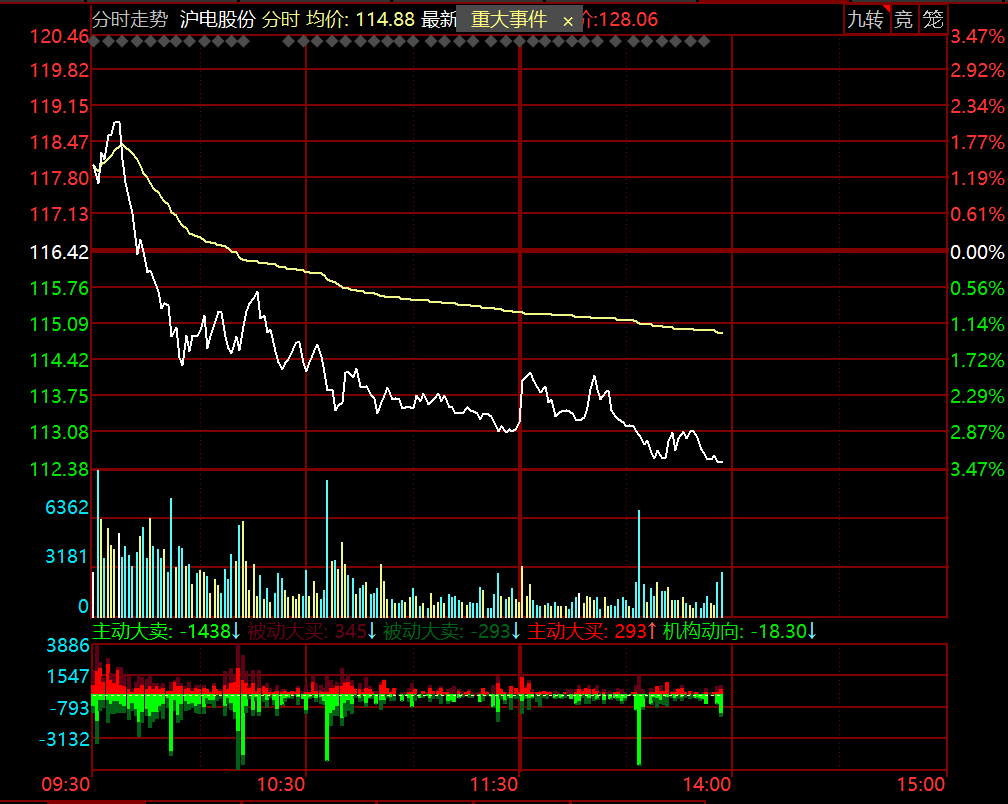Toggle the 笼 button at top right
Screen dimensions: 1008x804
(933, 19)
